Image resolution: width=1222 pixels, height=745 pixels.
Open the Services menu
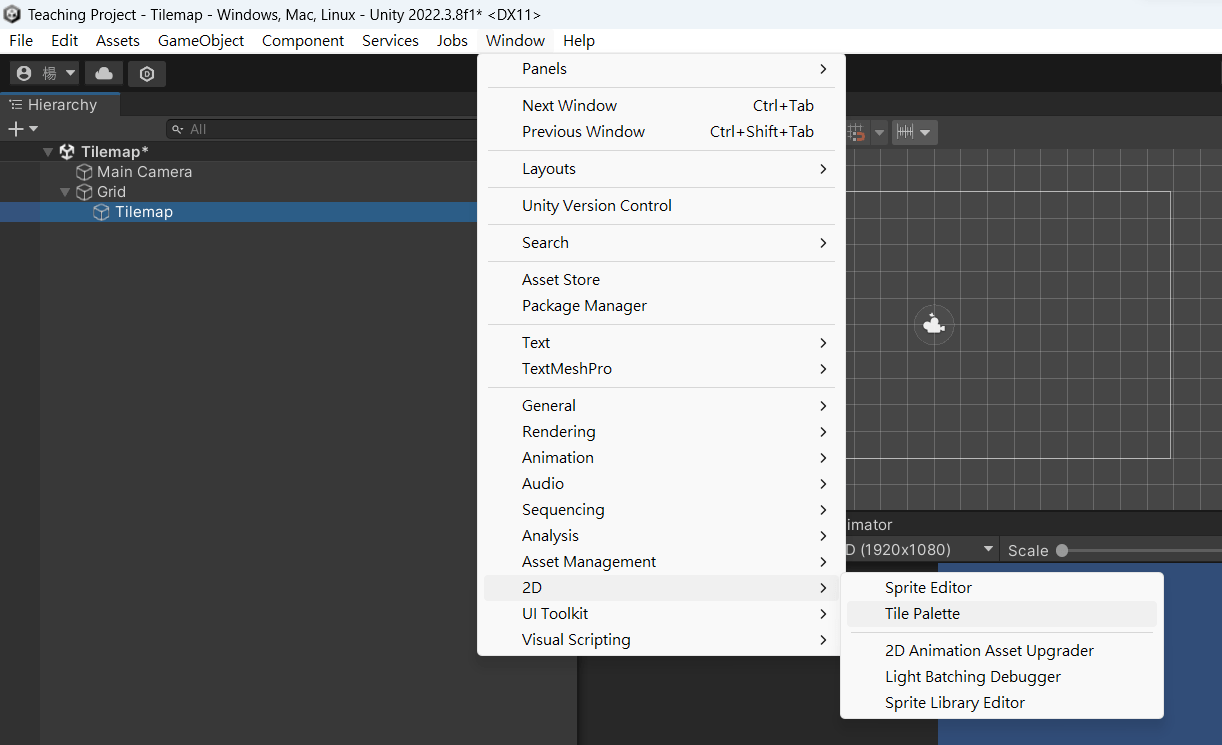coord(390,40)
